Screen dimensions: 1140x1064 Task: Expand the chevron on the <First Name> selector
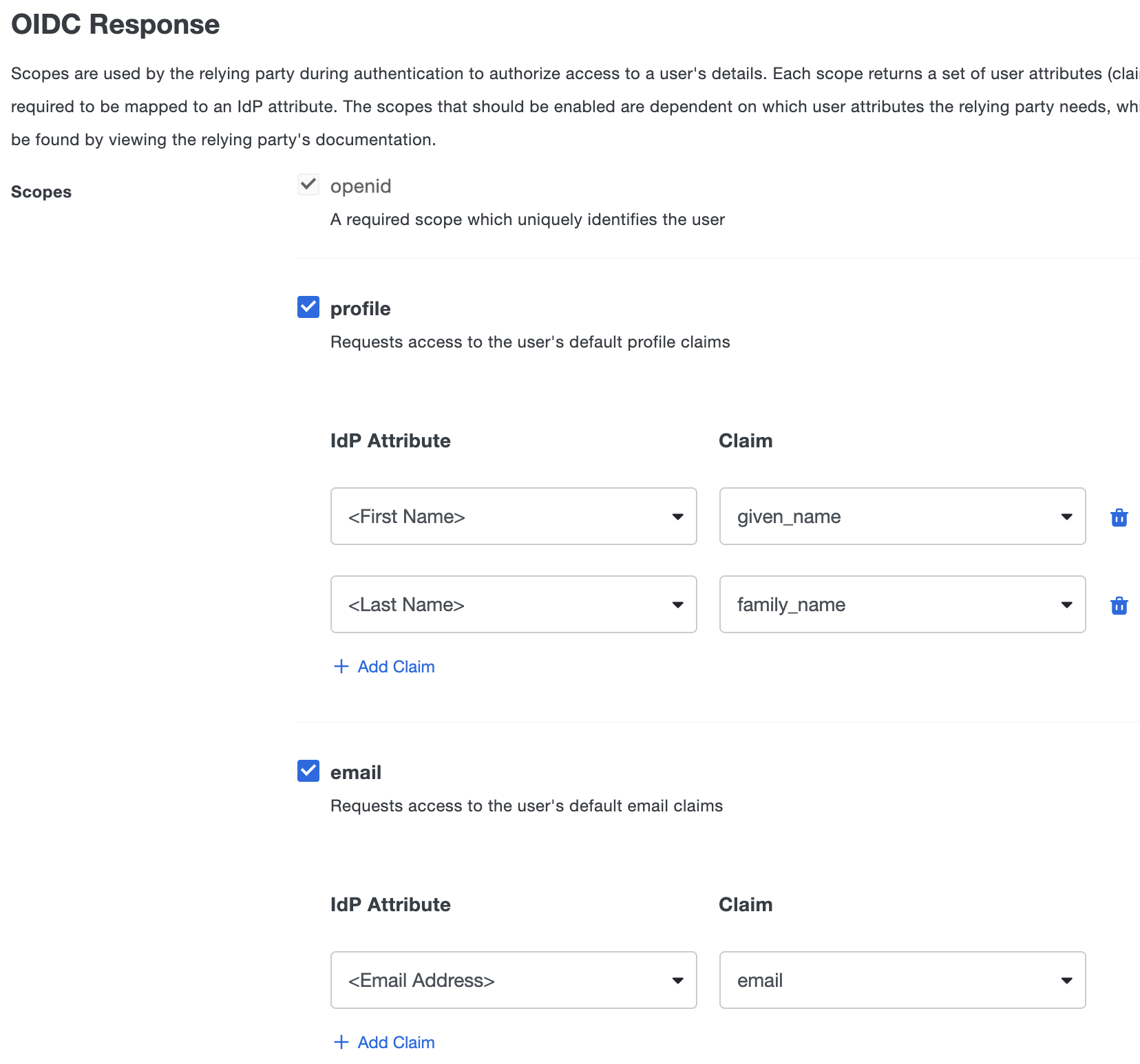pos(678,516)
